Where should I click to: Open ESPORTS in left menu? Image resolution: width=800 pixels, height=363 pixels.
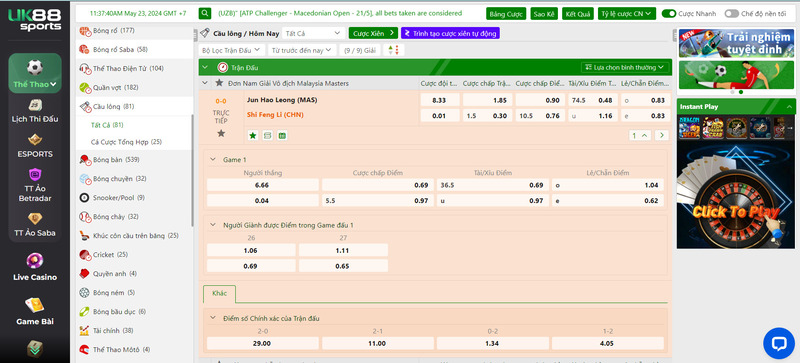pos(35,146)
